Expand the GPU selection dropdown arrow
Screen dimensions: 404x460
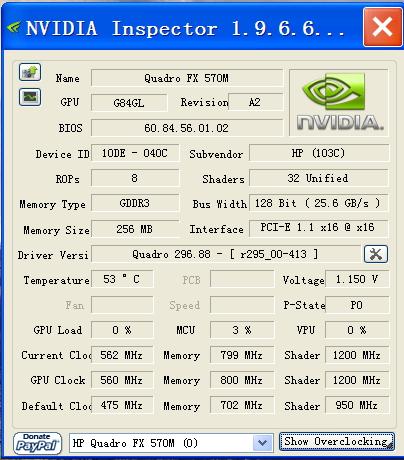pos(263,443)
